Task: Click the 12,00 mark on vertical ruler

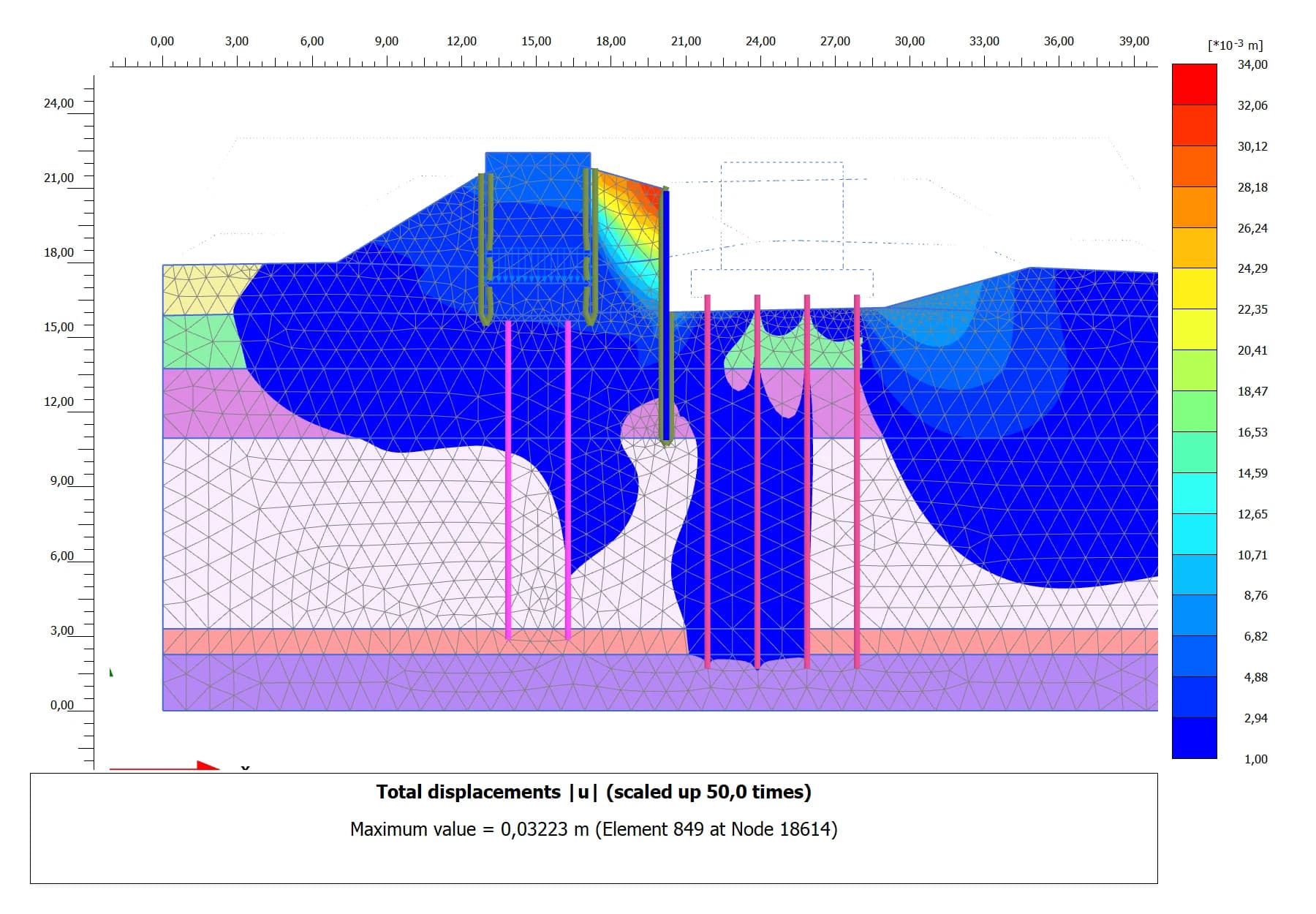Action: tap(58, 401)
